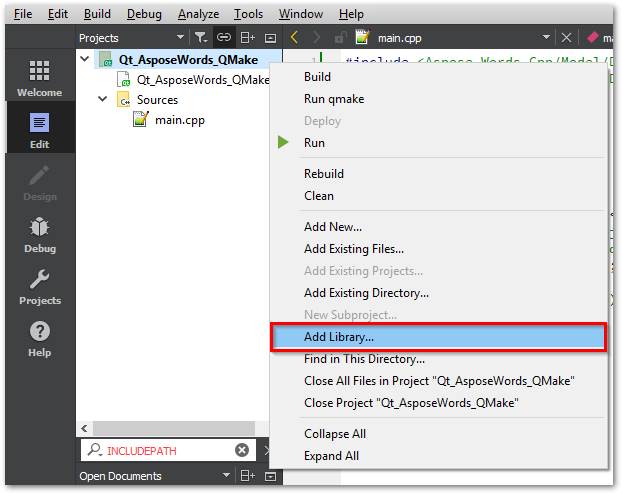The width and height of the screenshot is (622, 494).
Task: Open the Welcome mode
Action: coord(39,78)
